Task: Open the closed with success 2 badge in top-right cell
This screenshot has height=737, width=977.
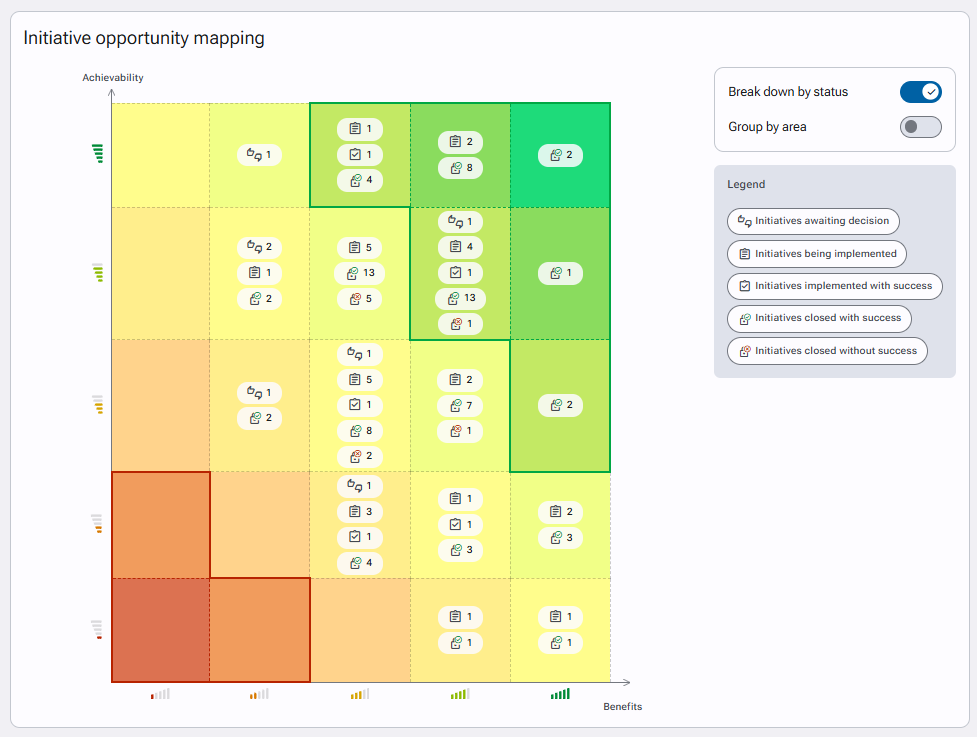Action: (x=560, y=155)
